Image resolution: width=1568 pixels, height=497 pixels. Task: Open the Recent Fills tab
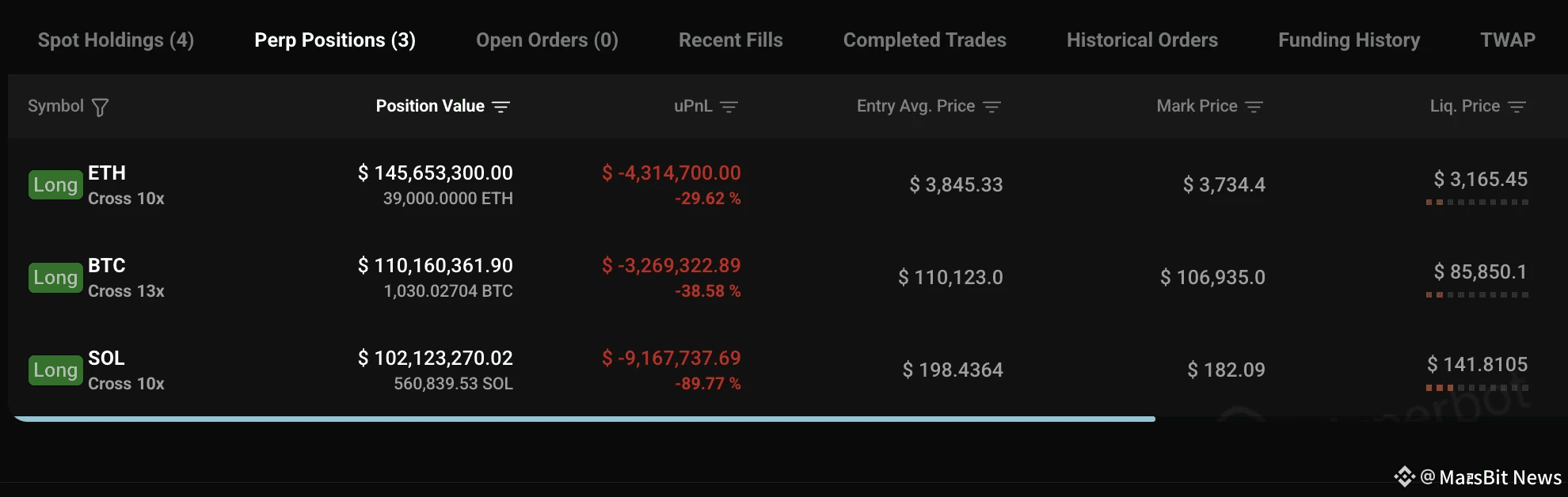click(730, 40)
